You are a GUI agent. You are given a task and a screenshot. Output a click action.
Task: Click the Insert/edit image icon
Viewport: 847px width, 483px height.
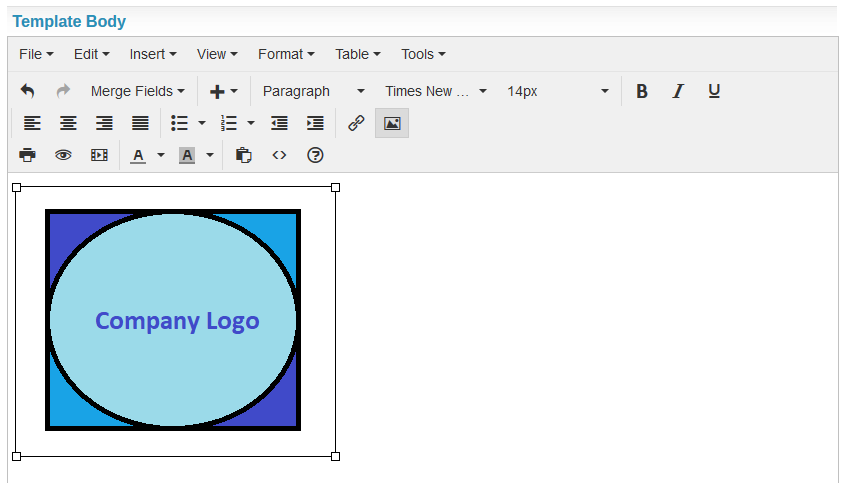(x=392, y=123)
